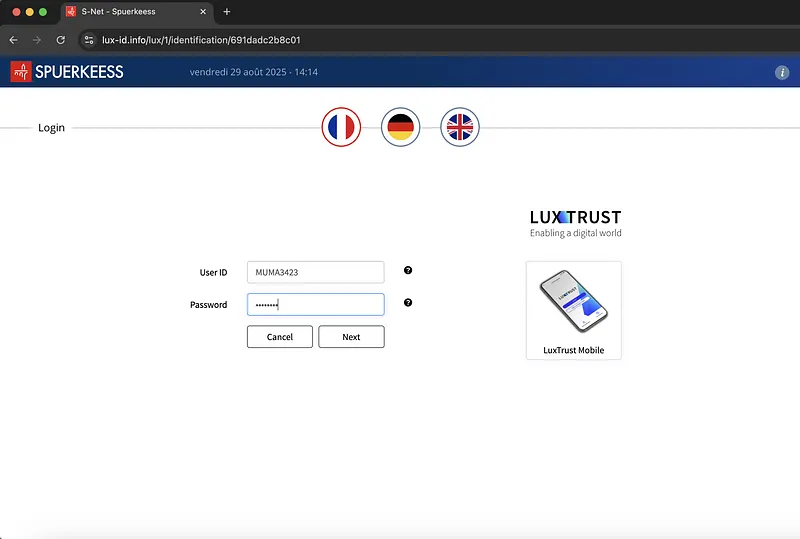Click the browser forward arrow
Viewport: 800px width, 539px height.
[x=37, y=40]
